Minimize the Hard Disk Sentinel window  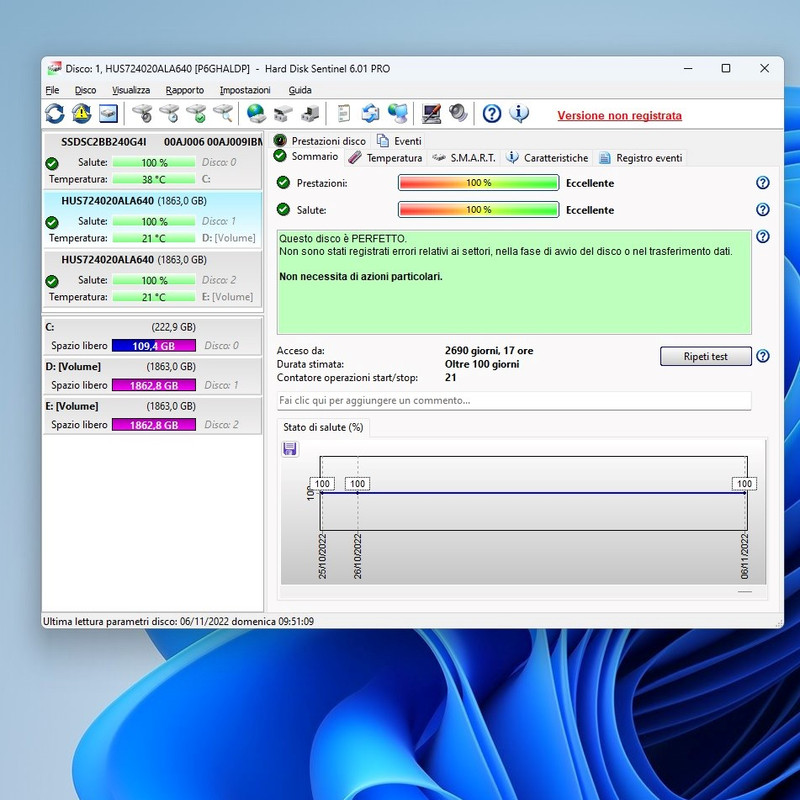688,68
